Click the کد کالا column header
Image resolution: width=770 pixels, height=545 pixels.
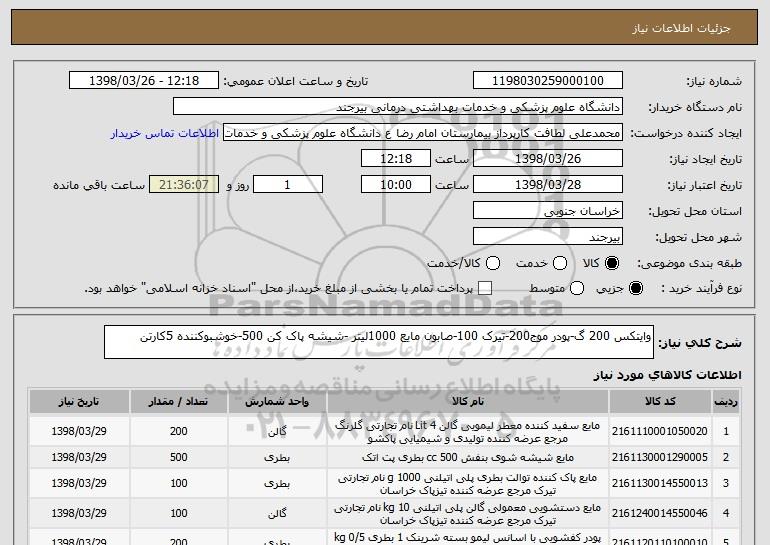click(x=660, y=402)
